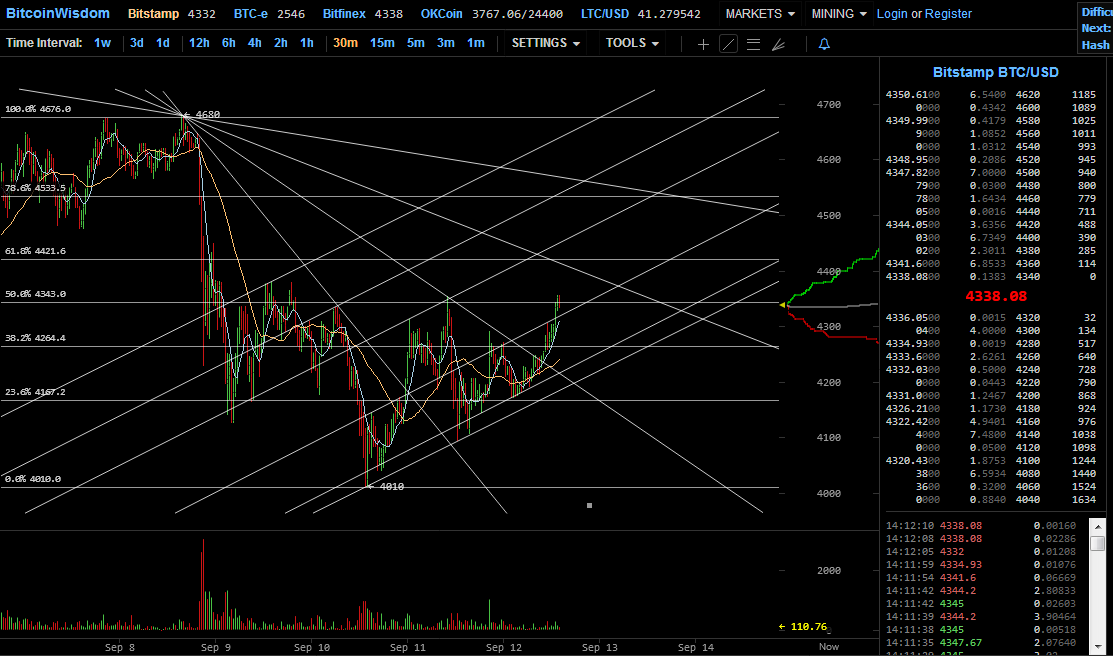This screenshot has width=1113, height=656.
Task: Select the crosshair cursor tool
Action: 703,44
